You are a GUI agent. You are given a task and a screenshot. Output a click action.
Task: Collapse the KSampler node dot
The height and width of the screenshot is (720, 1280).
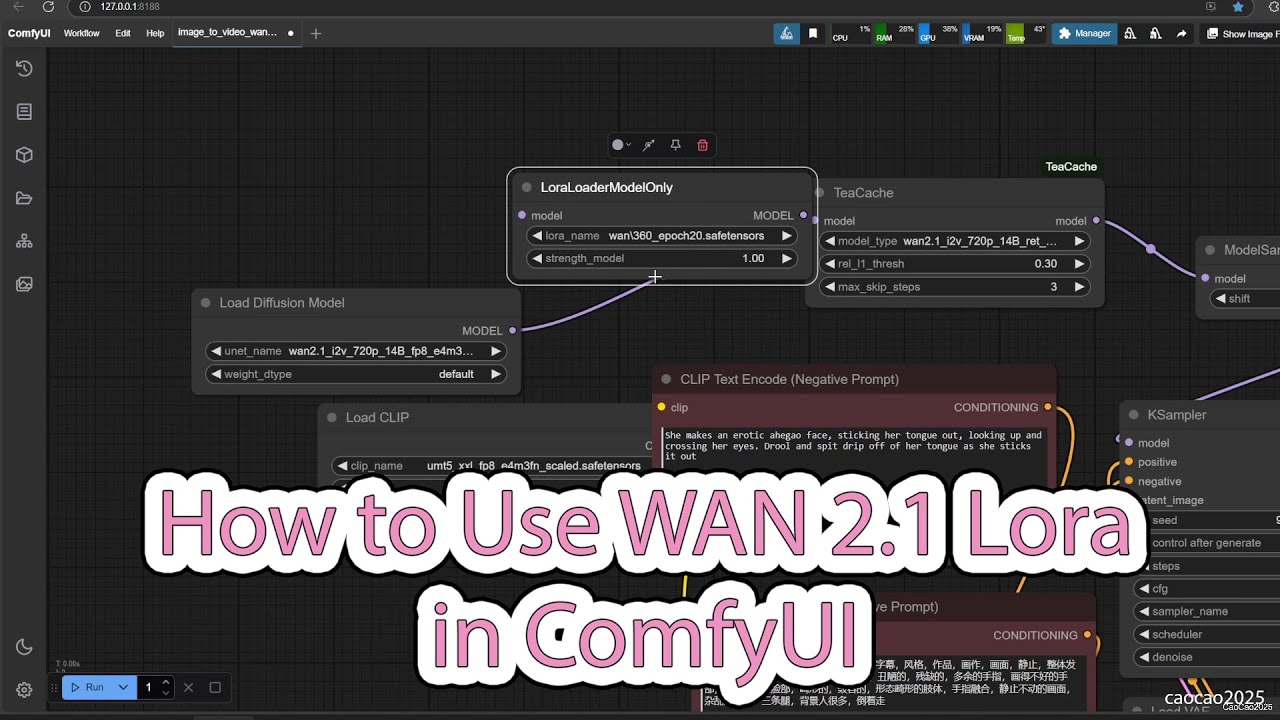tap(1134, 415)
